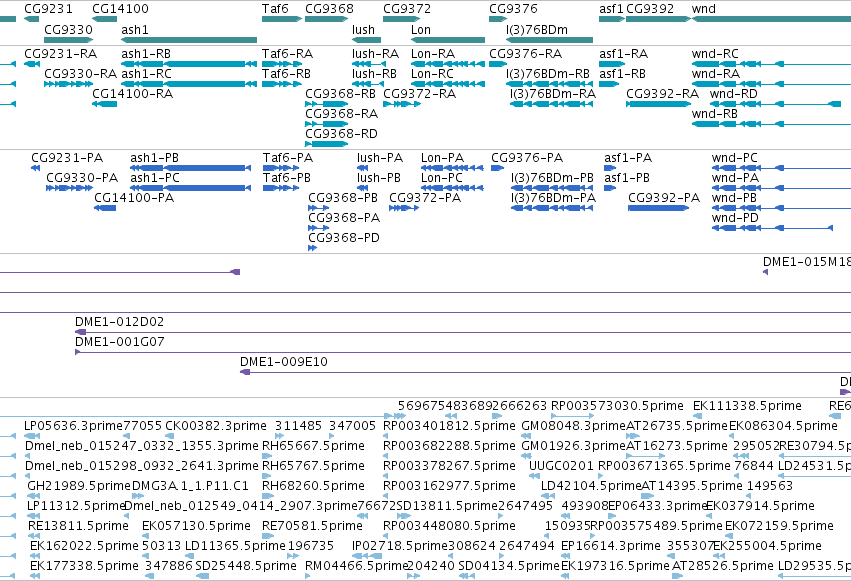The image size is (851, 581).
Task: Click the RH65667.5prime EST label
Action: (313, 446)
